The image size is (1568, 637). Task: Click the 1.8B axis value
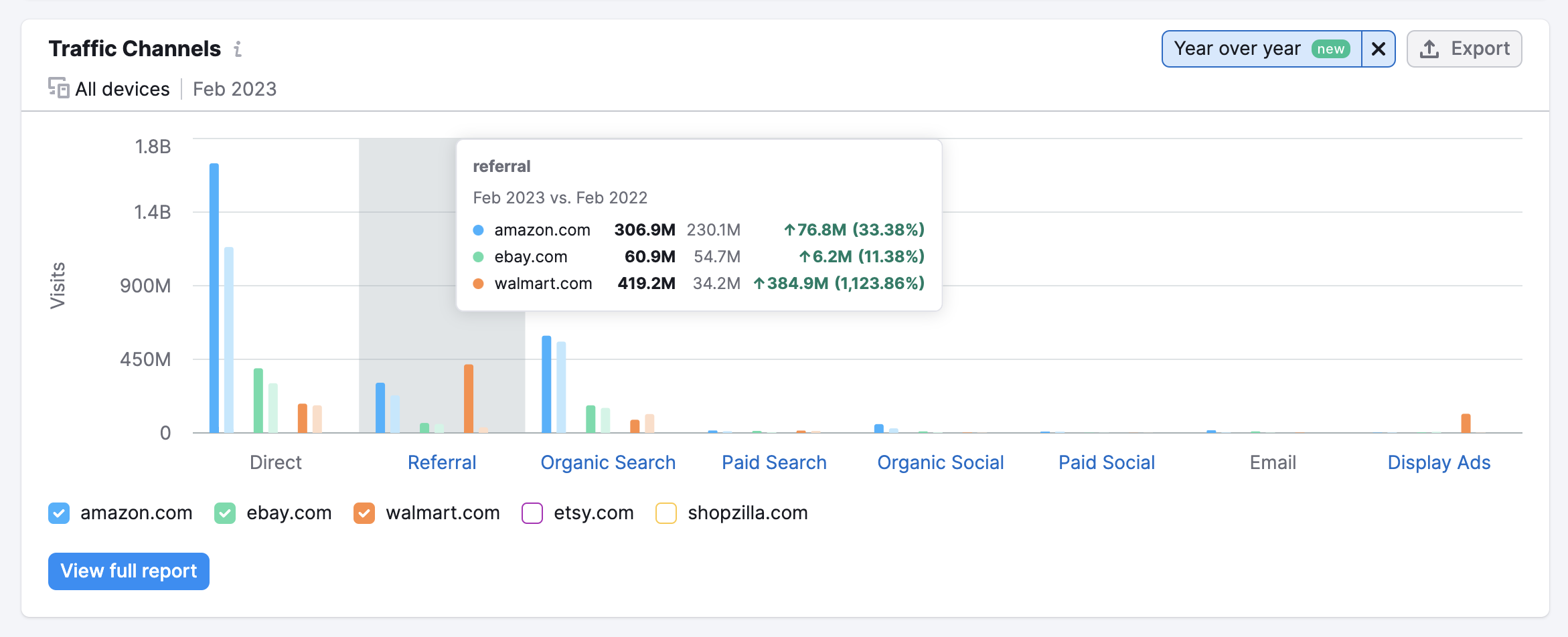click(153, 147)
